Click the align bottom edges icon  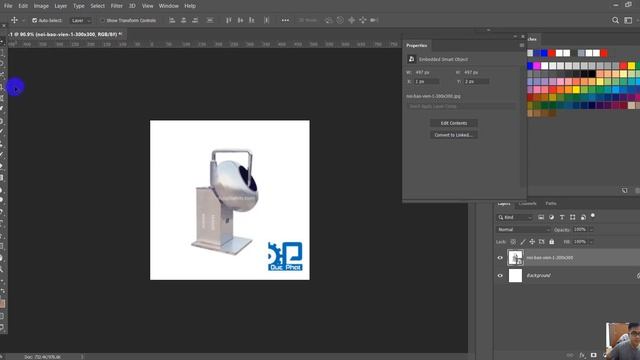[252, 20]
